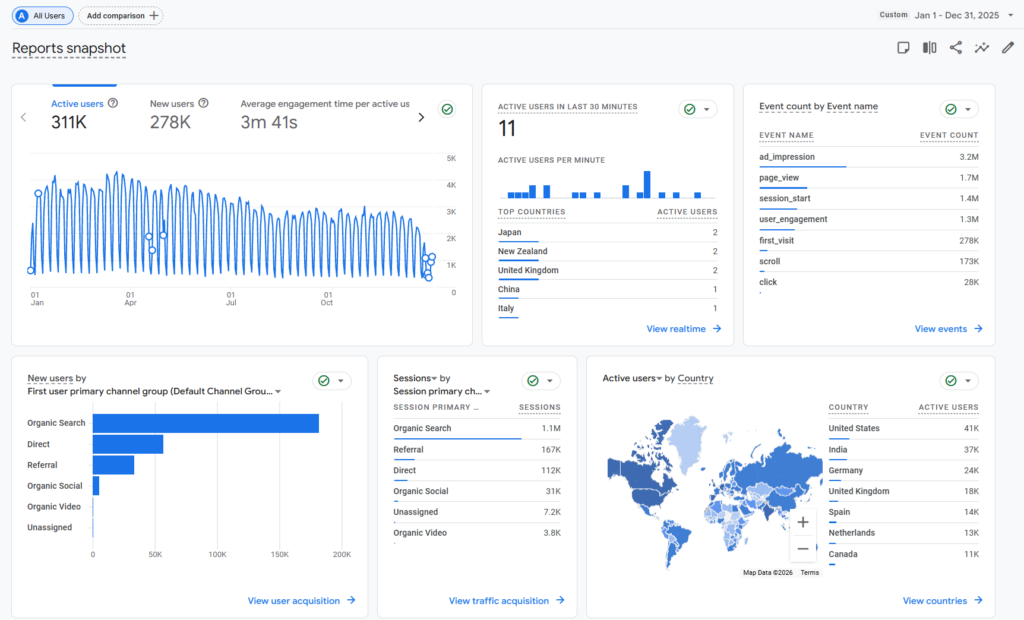
Task: Customize report with the pencil icon
Action: pos(1008,48)
